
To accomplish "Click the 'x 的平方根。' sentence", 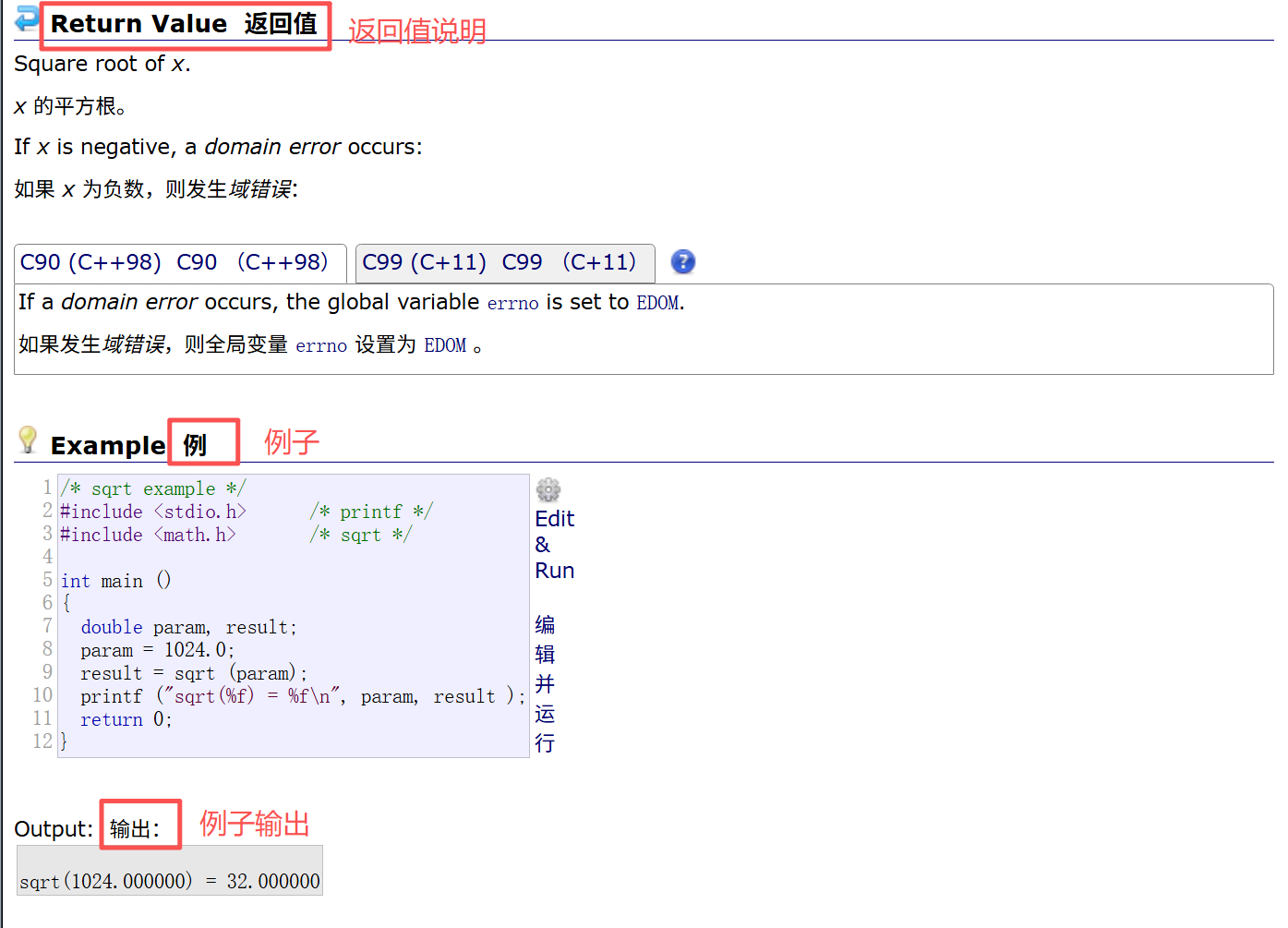I will (x=70, y=107).
